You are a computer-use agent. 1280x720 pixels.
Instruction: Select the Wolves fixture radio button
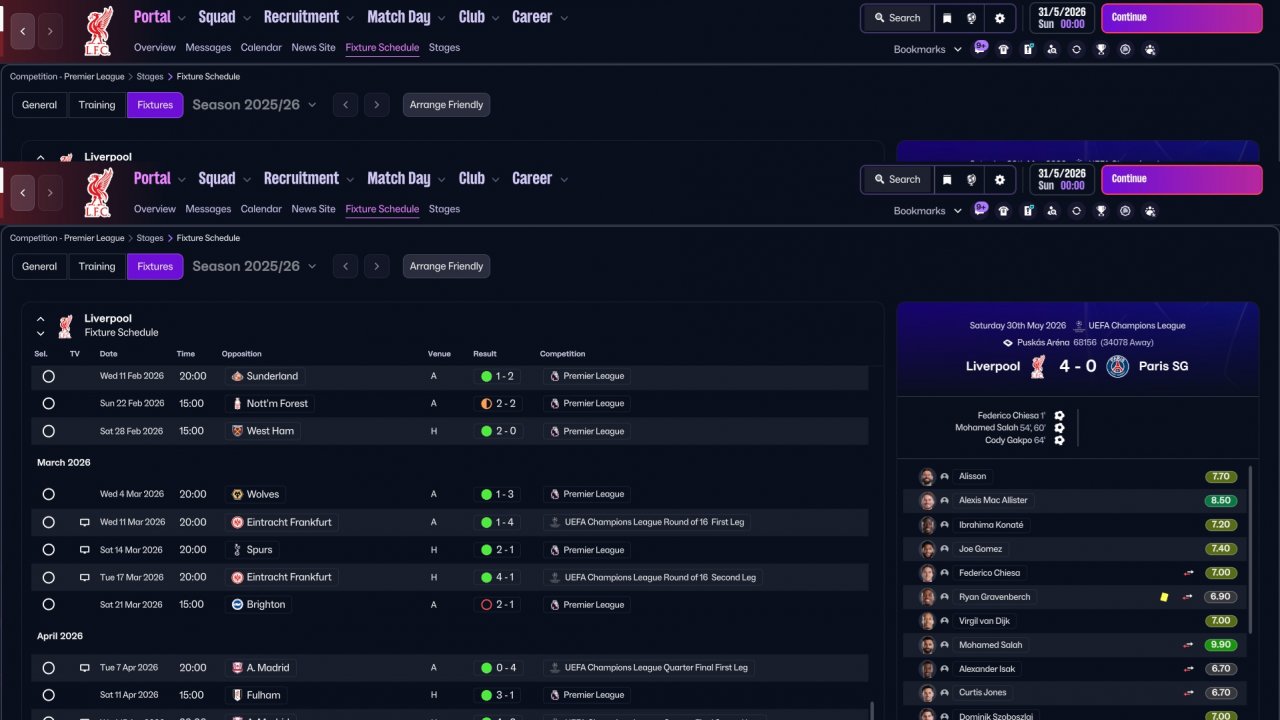click(48, 494)
